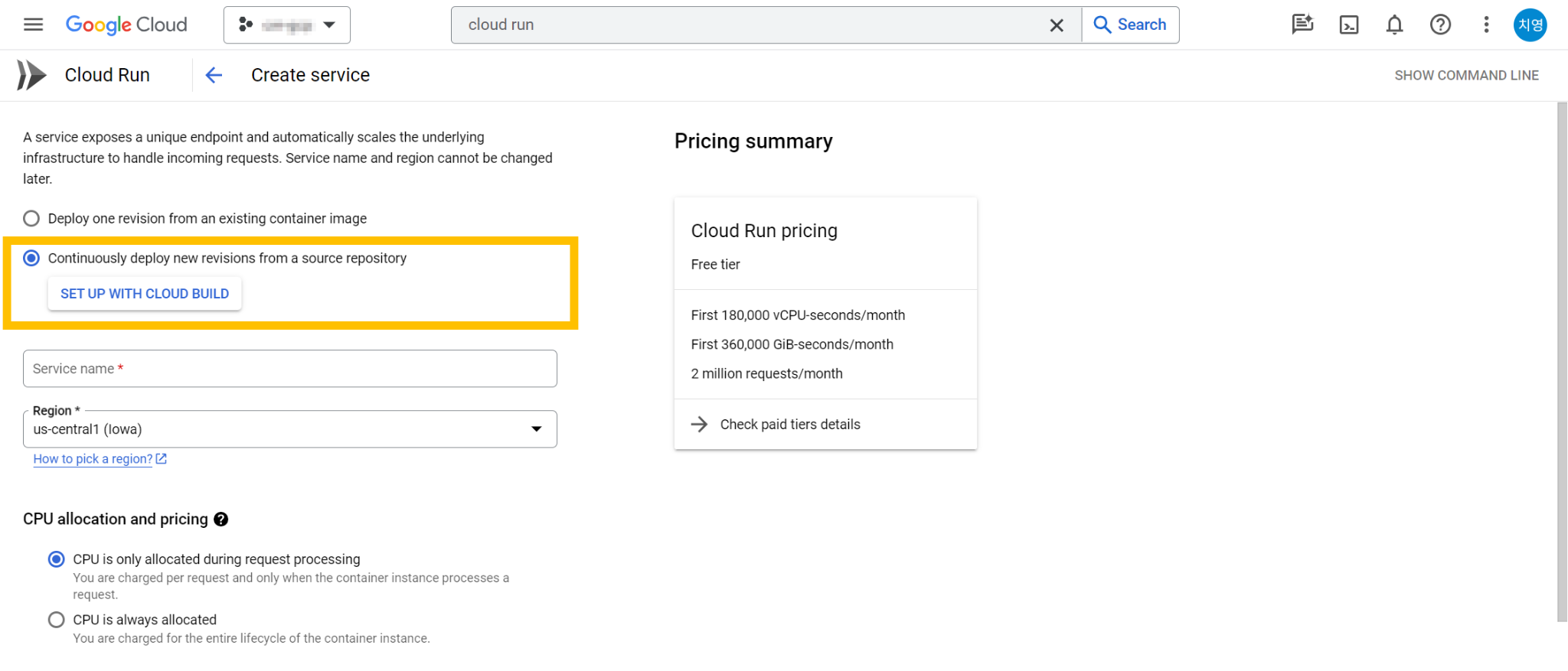Click SET UP WITH CLOUD BUILD
The height and width of the screenshot is (671, 1568).
145,294
